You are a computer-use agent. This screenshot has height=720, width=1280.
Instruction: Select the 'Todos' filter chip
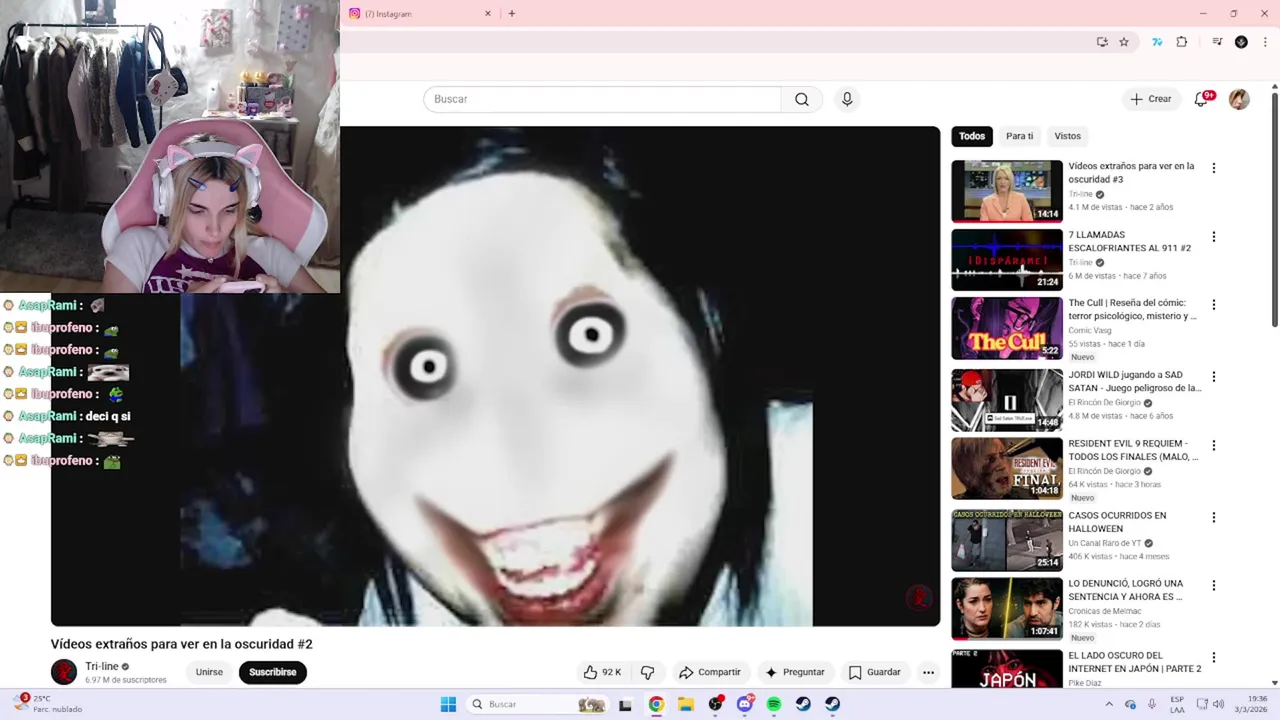click(972, 136)
